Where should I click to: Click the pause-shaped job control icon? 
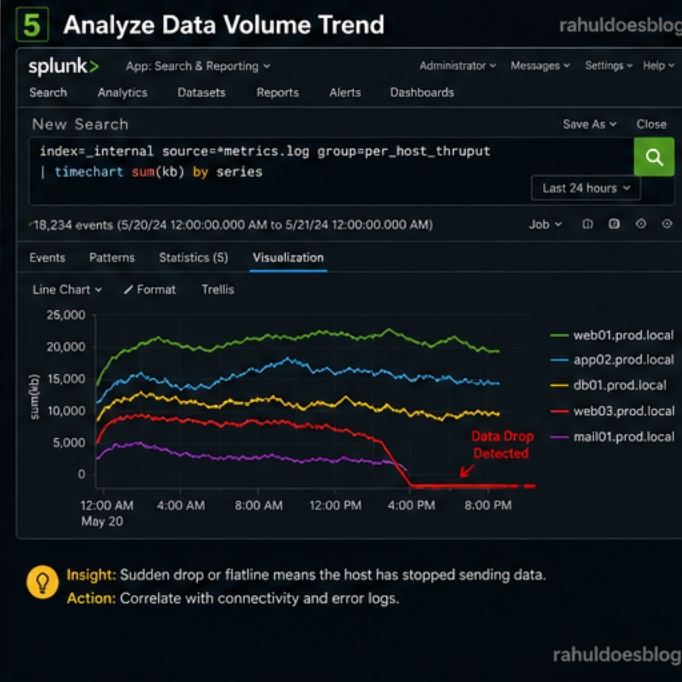click(x=588, y=224)
